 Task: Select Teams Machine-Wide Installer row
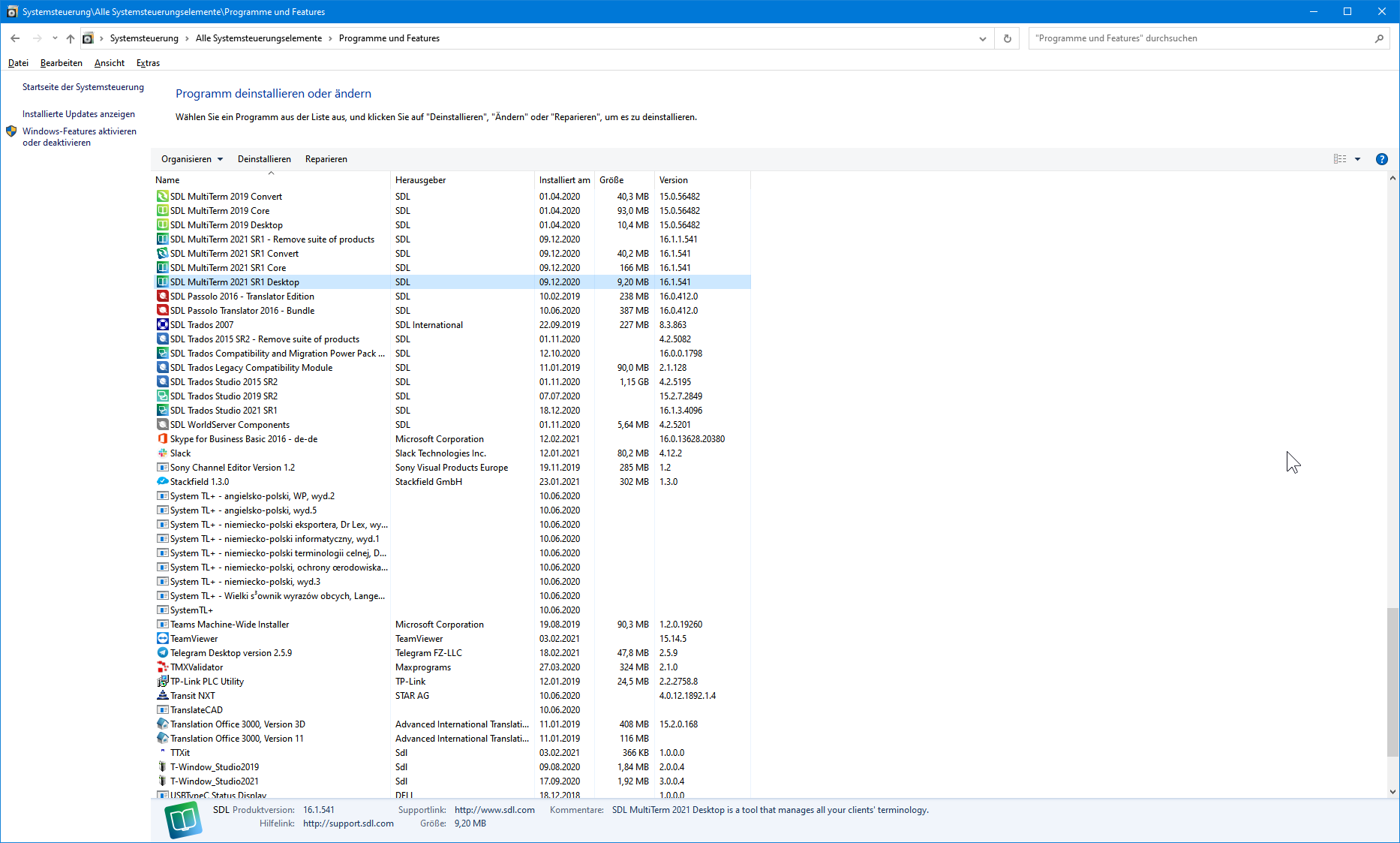pos(452,625)
